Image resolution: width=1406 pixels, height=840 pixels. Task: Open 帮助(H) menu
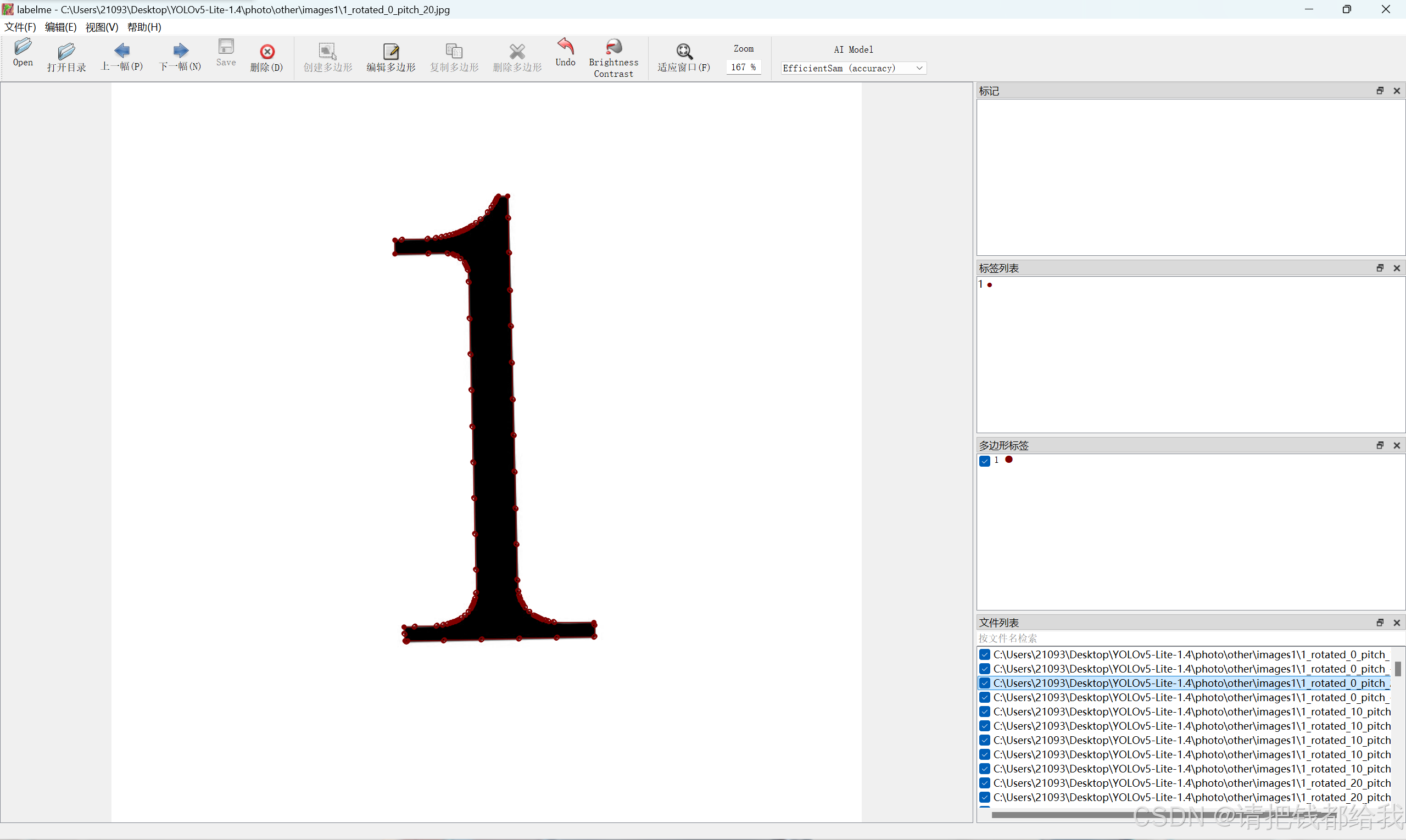tap(144, 27)
